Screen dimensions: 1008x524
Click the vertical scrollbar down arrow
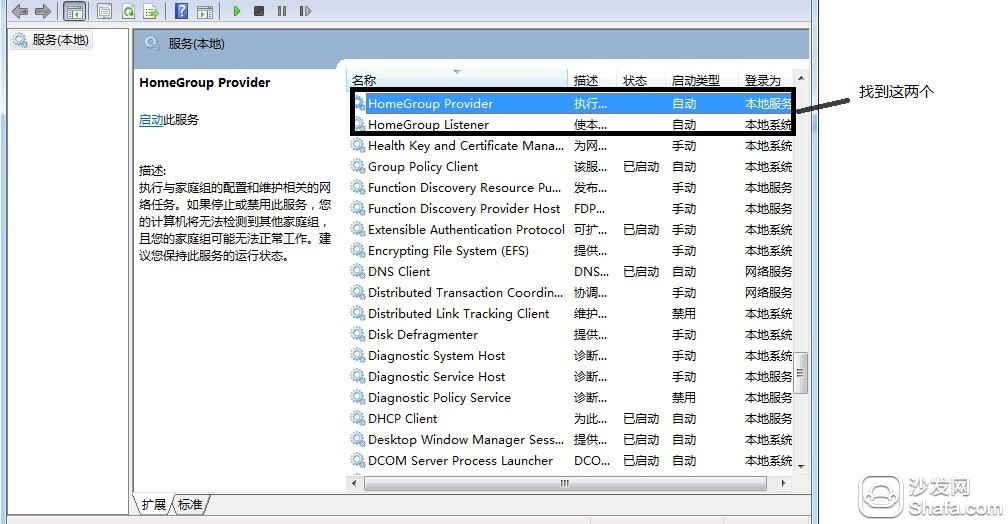(x=801, y=465)
